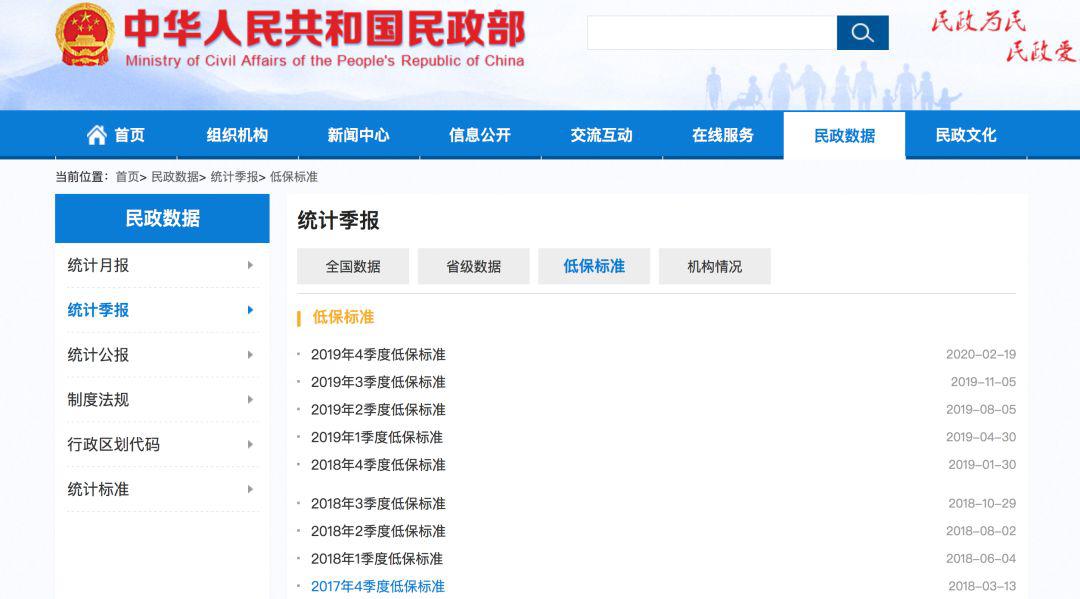Image resolution: width=1080 pixels, height=599 pixels.
Task: Expand the blue arrow next to 统计季报
Action: (x=250, y=310)
